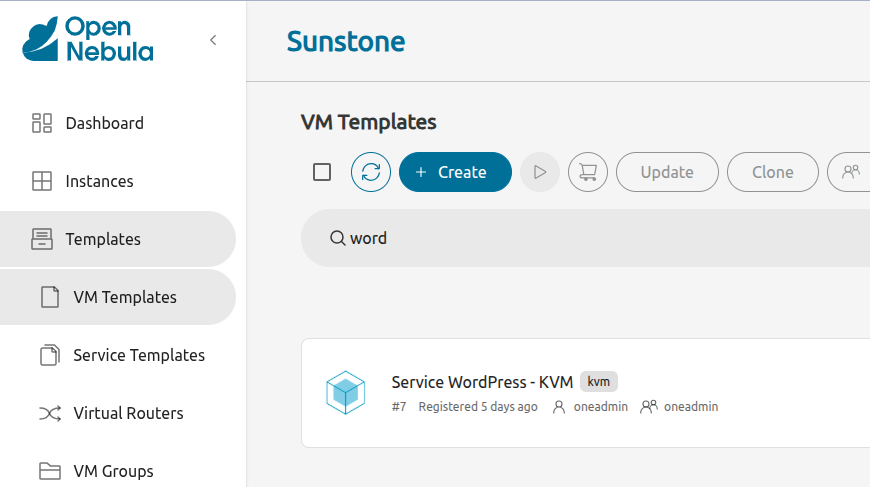Open the Dashboard section

click(x=104, y=123)
